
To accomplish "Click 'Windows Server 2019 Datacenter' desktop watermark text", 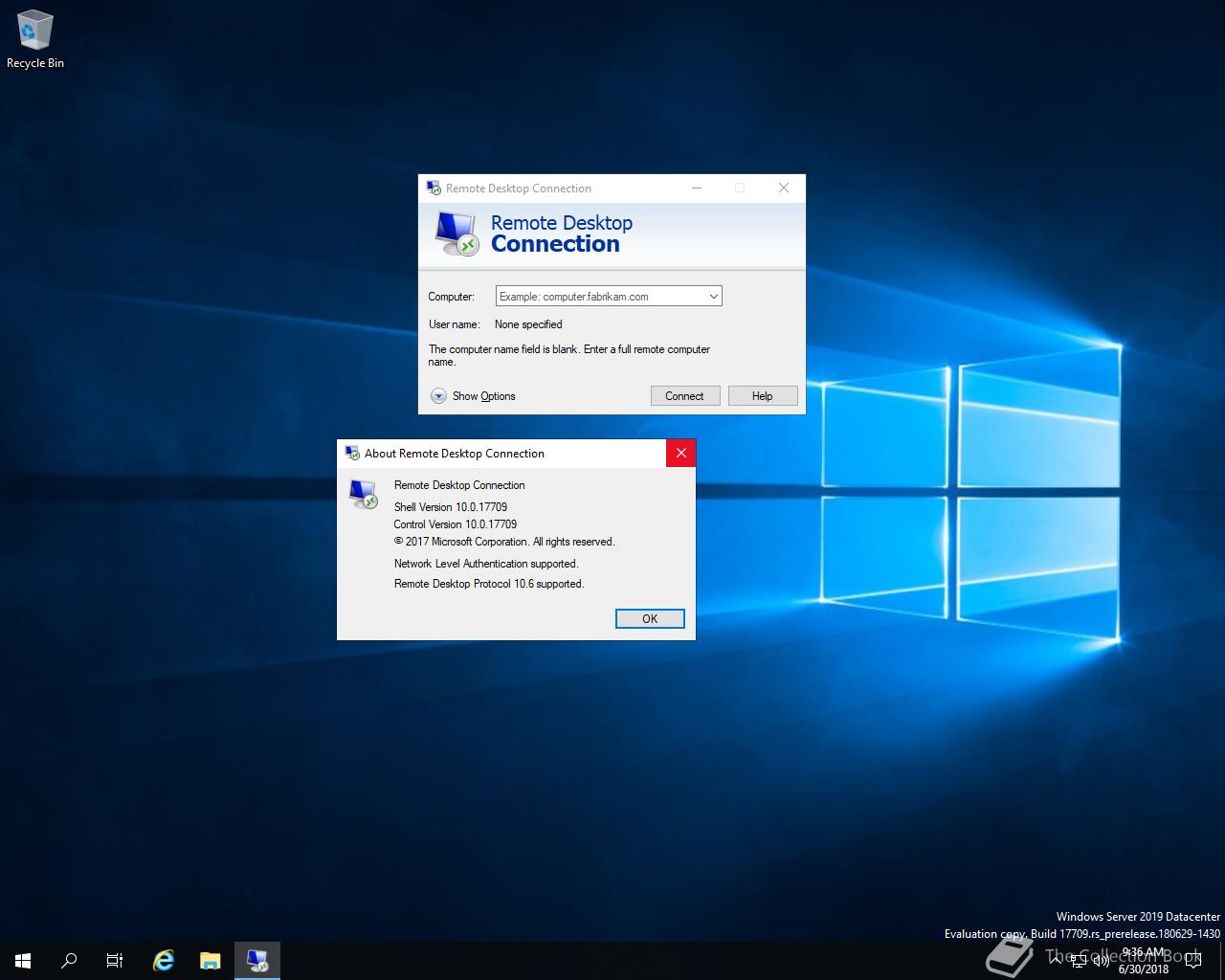I will click(x=1138, y=917).
